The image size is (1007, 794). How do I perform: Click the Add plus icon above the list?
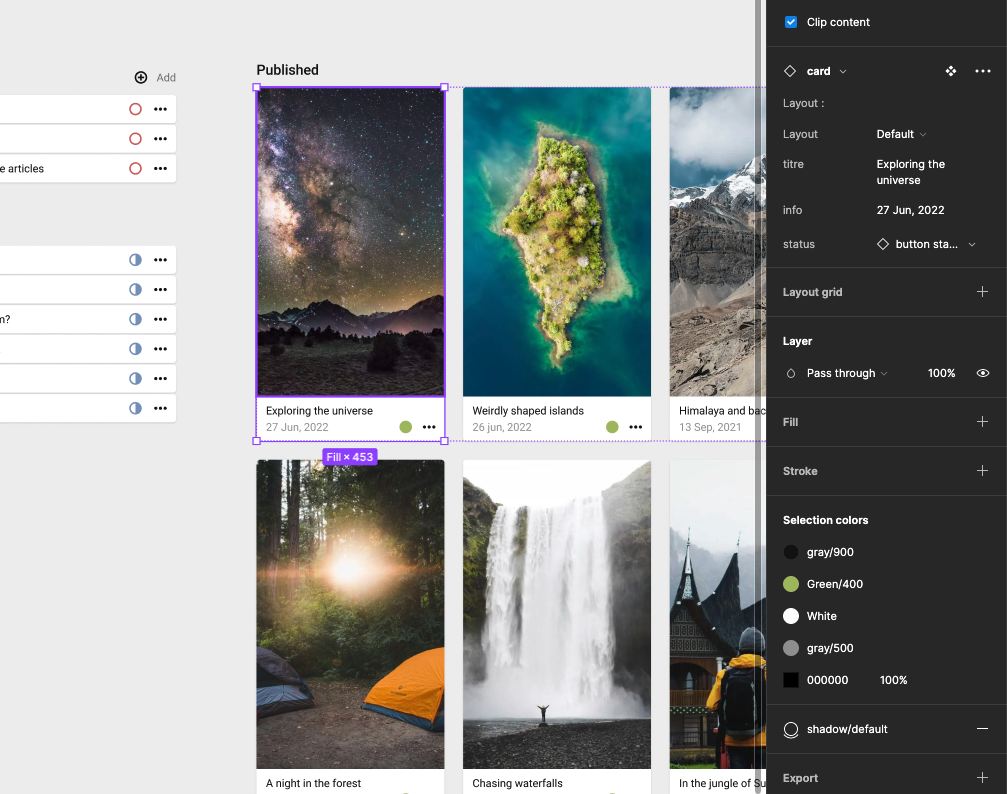pyautogui.click(x=141, y=77)
